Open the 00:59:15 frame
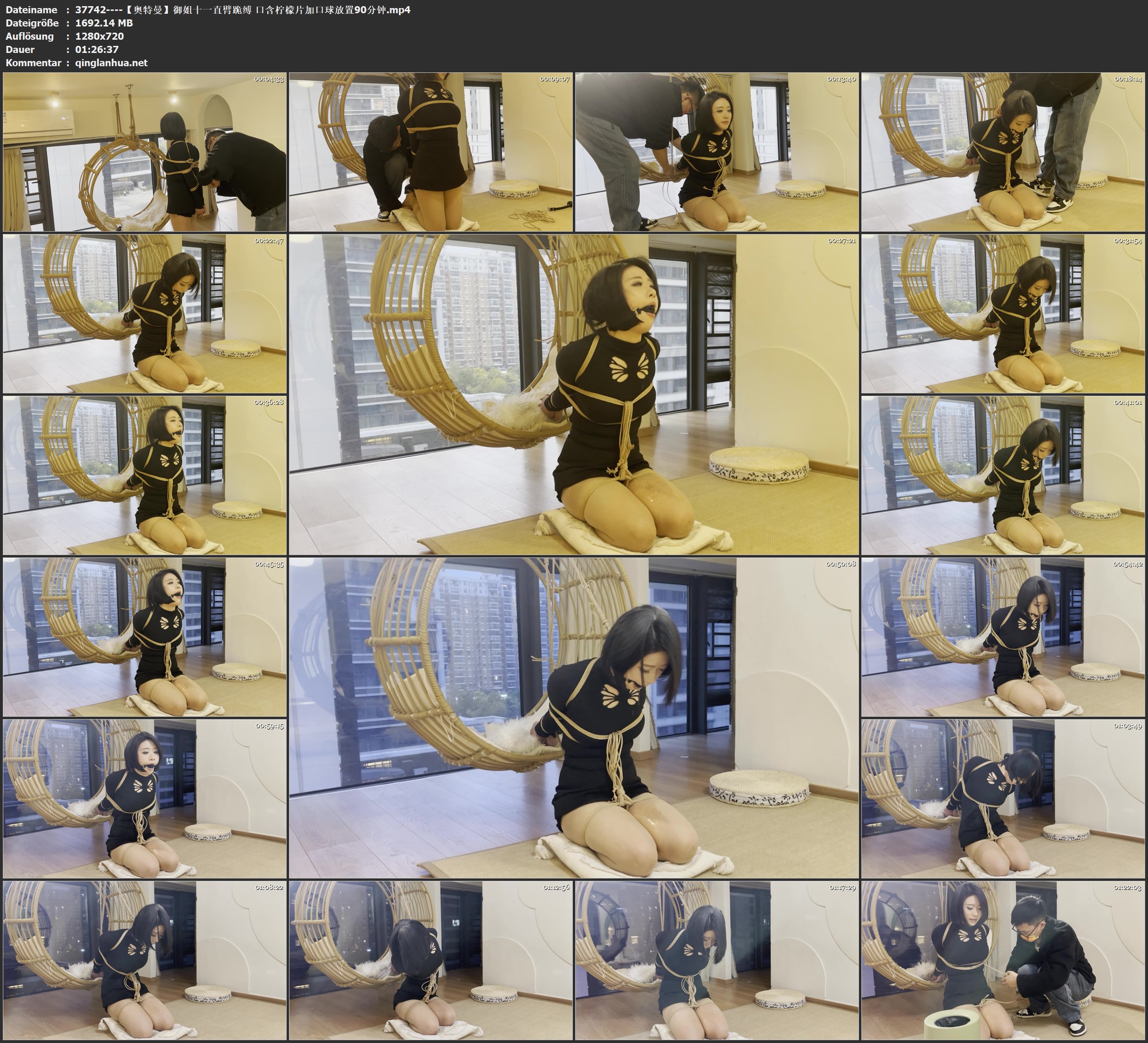The width and height of the screenshot is (1148, 1043). click(145, 799)
